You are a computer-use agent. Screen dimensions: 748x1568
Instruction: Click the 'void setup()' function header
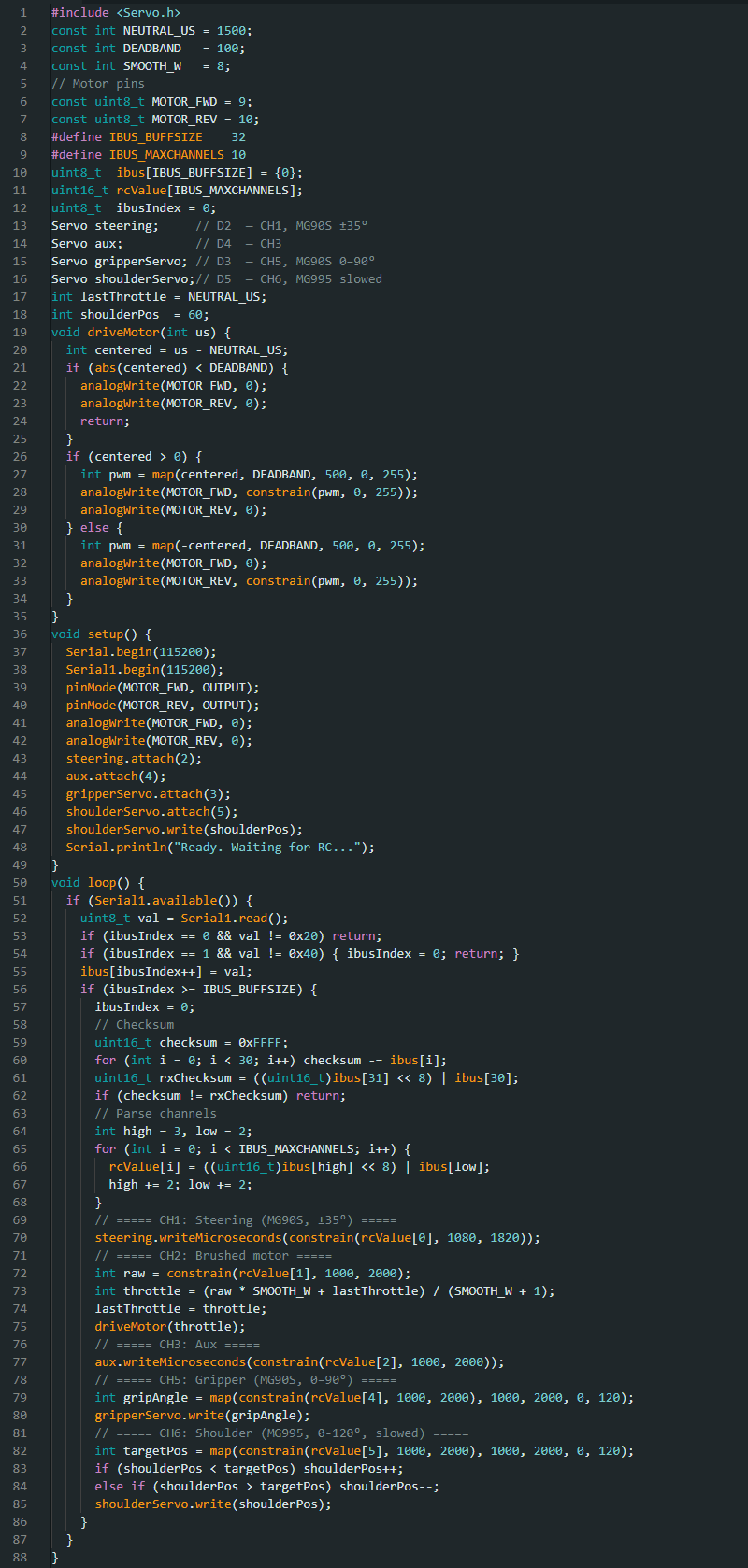[x=101, y=634]
